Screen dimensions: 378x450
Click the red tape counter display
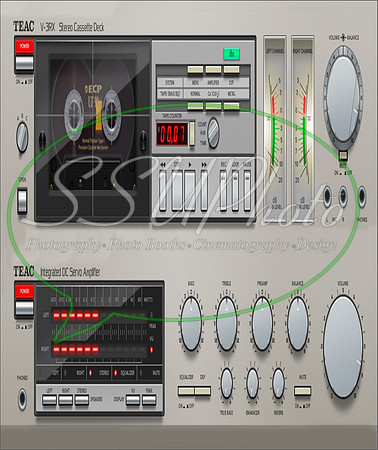pos(172,134)
